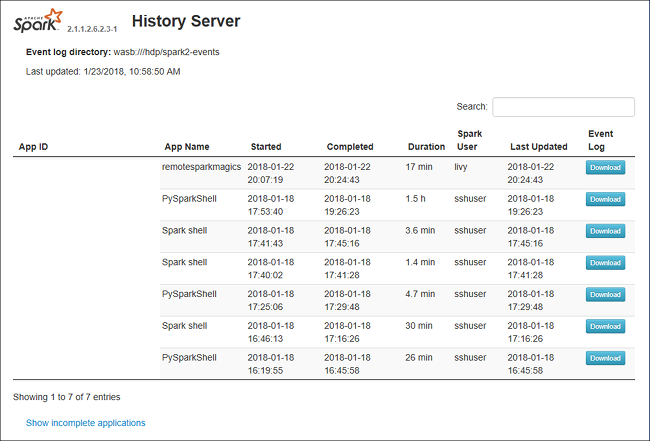
Task: Download event log for PySparkShell 1.5 h run
Action: pyautogui.click(x=605, y=199)
